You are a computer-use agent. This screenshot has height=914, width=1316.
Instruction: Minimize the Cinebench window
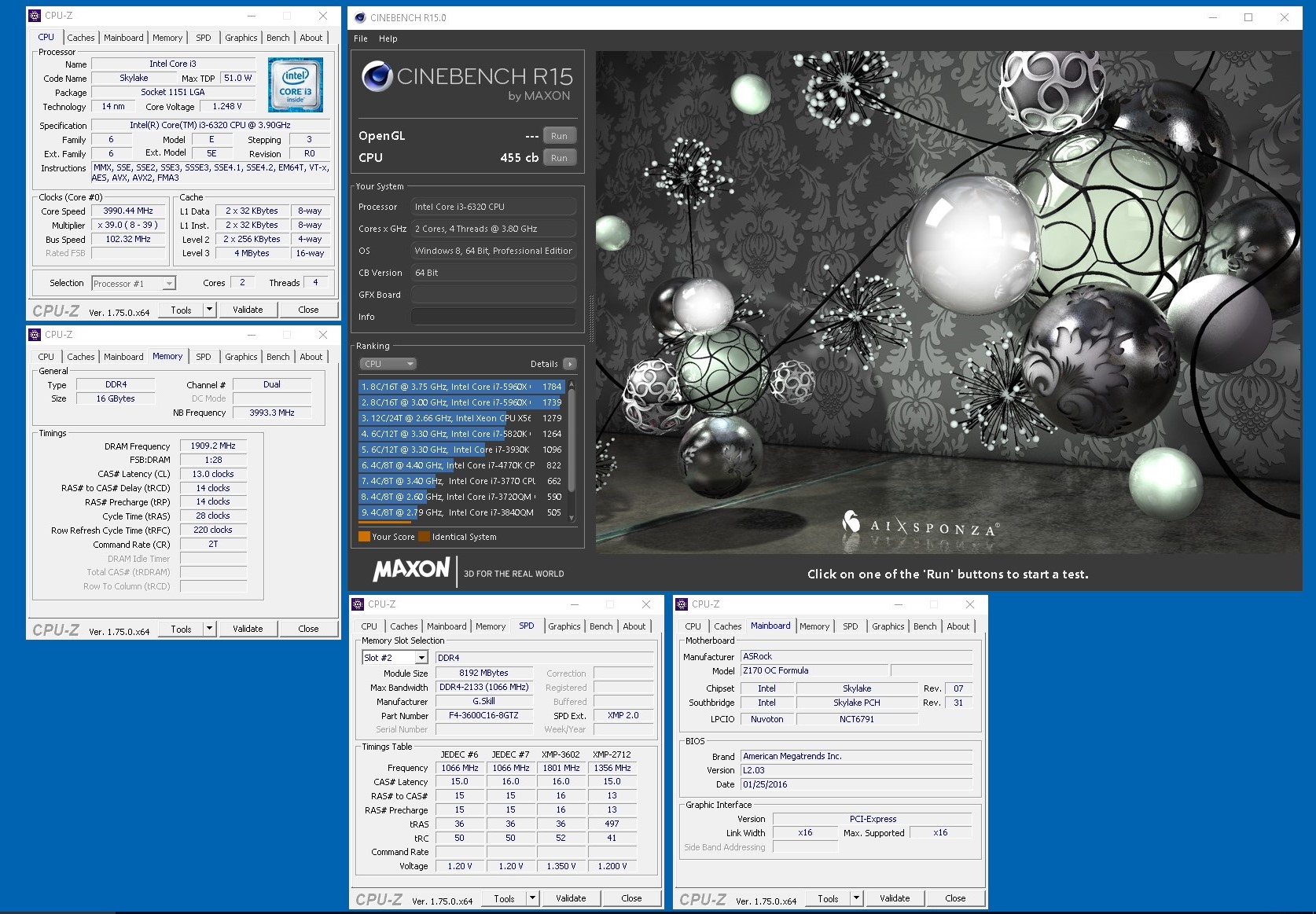(1213, 17)
